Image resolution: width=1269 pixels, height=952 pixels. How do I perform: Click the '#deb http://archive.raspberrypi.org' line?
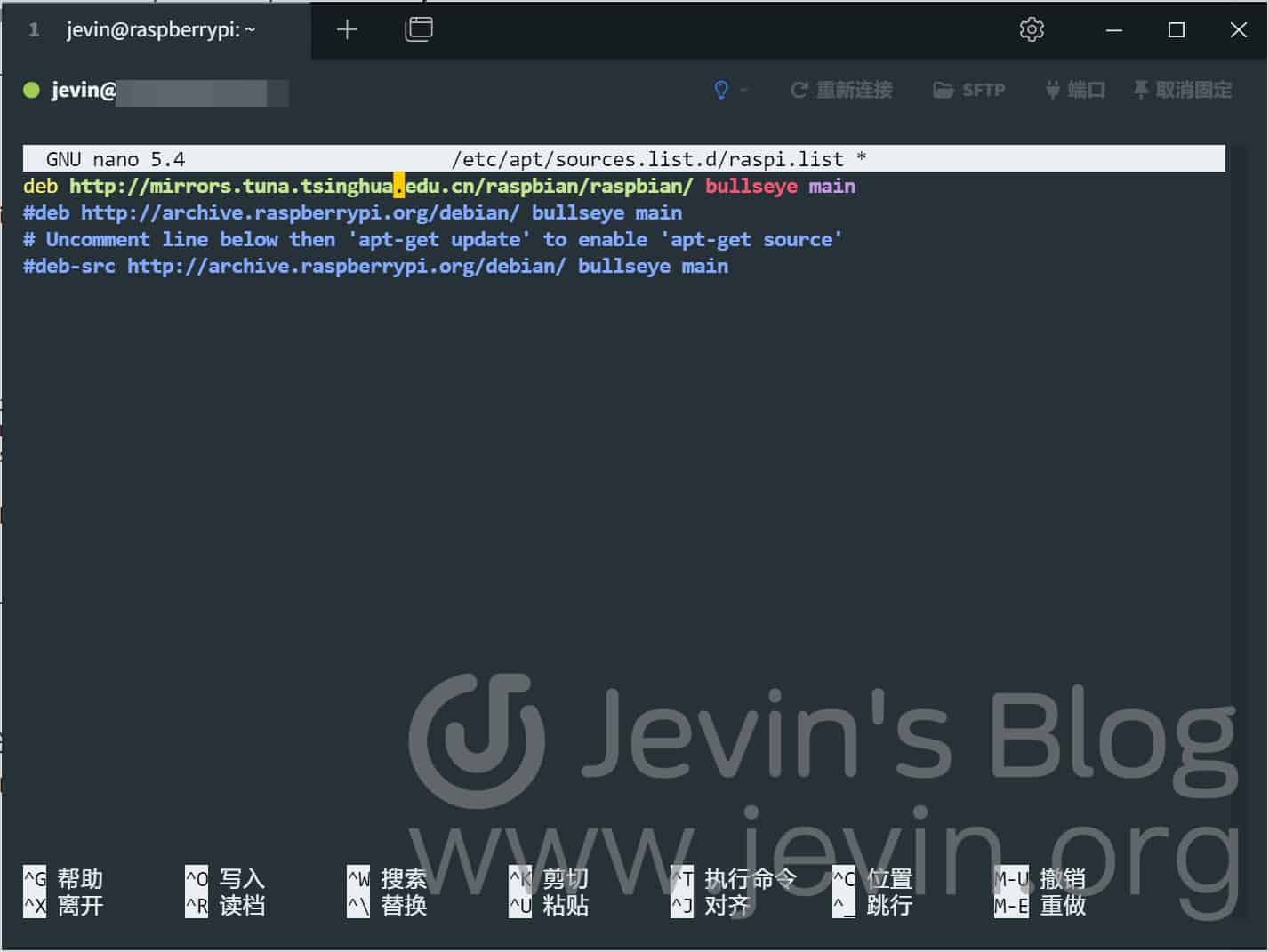point(353,212)
